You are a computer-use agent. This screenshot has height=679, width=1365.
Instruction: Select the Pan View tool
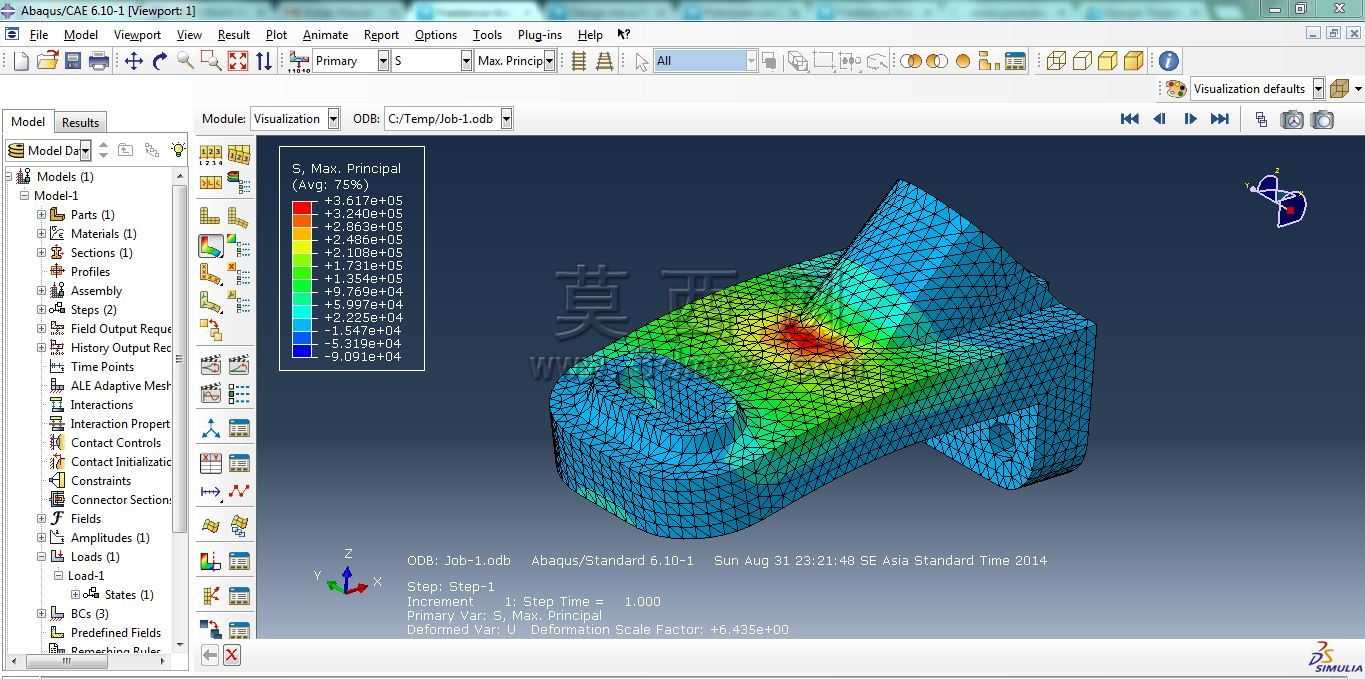[x=134, y=61]
